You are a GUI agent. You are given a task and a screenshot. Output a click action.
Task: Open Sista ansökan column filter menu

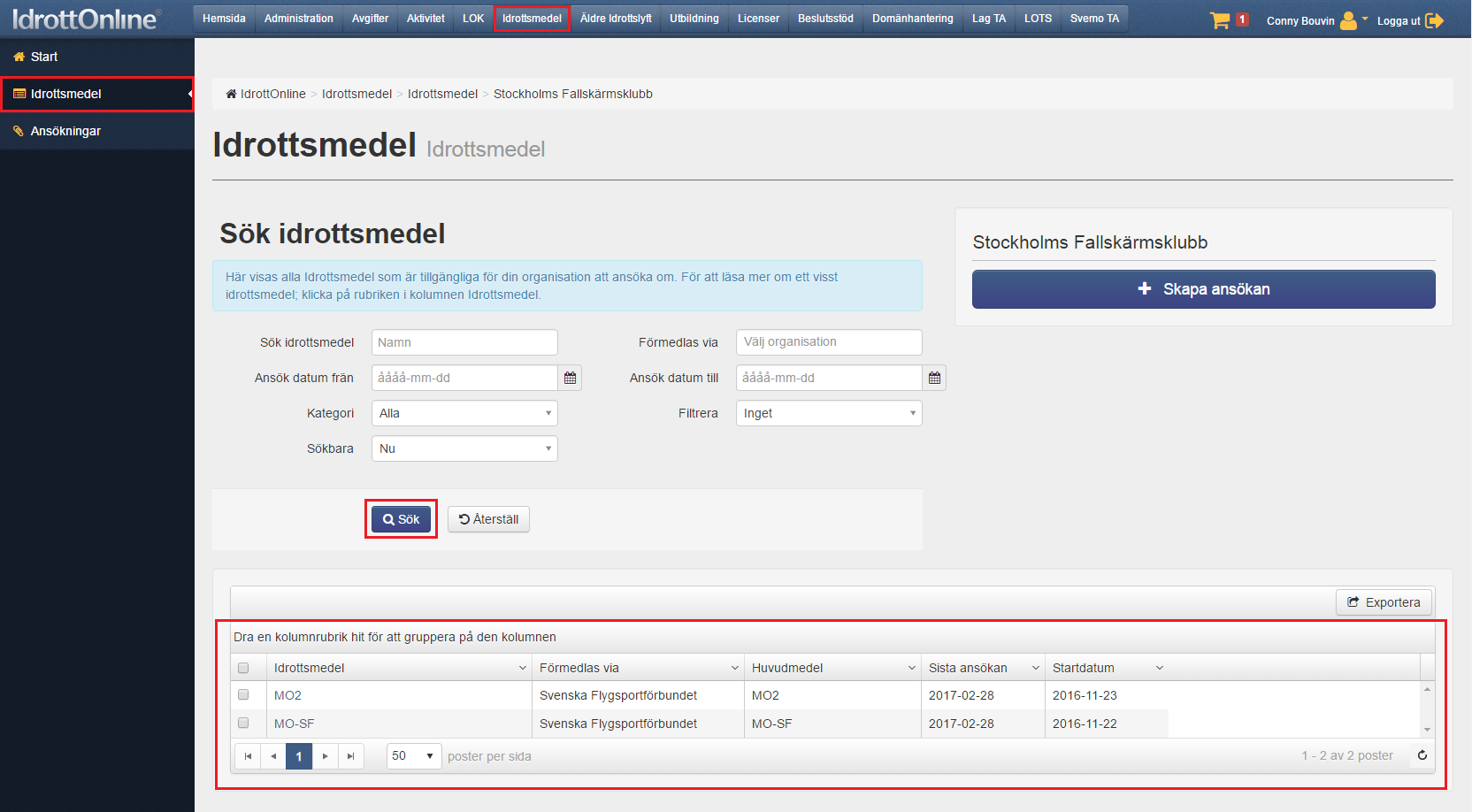click(x=1035, y=668)
